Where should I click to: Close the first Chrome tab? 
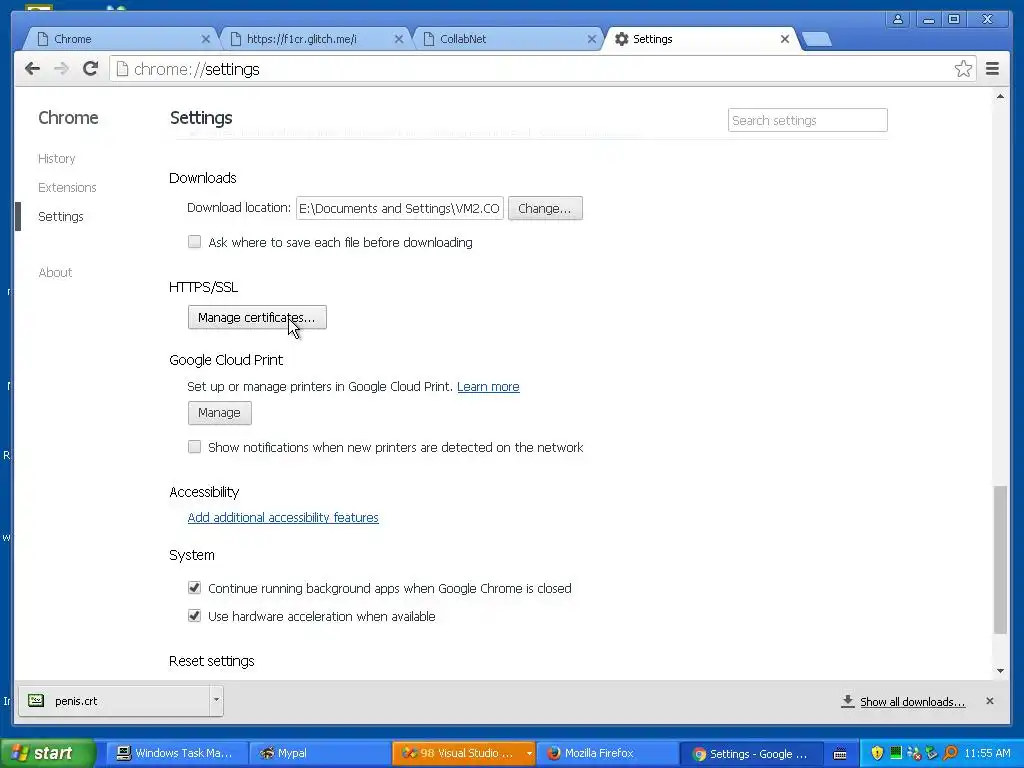pyautogui.click(x=206, y=39)
